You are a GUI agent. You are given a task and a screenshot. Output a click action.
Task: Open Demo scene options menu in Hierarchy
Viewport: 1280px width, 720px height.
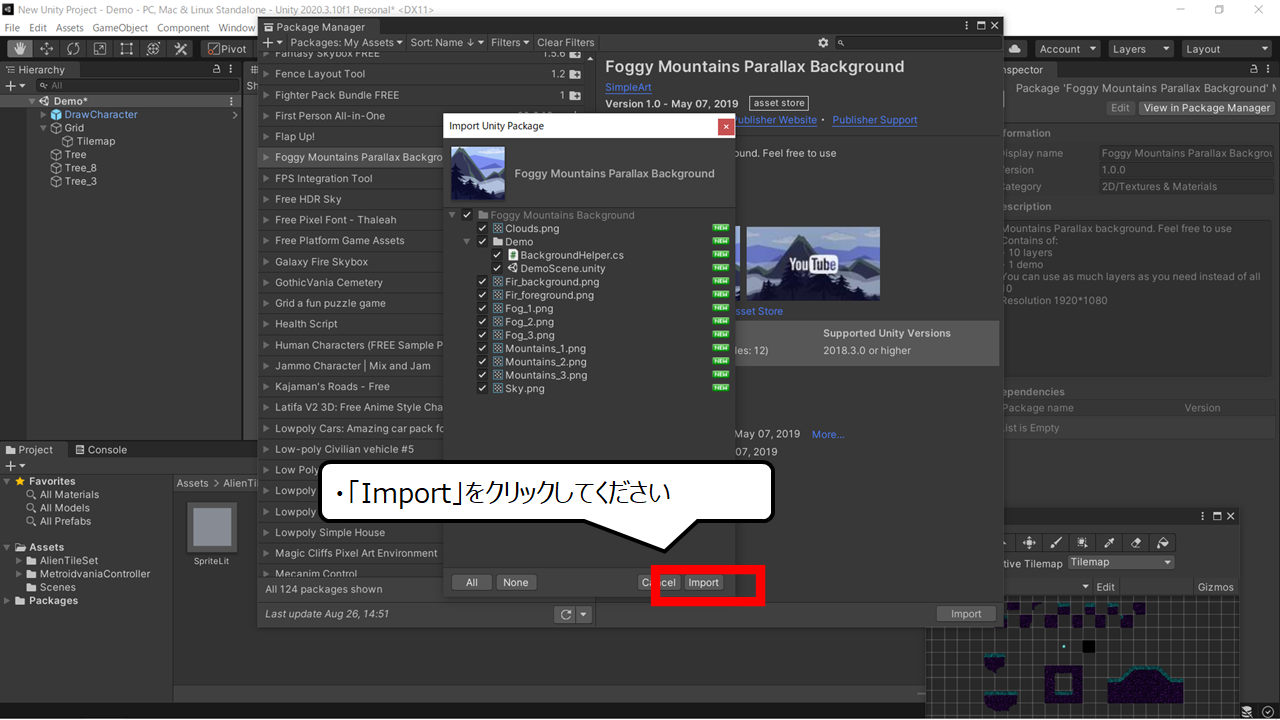click(x=232, y=101)
